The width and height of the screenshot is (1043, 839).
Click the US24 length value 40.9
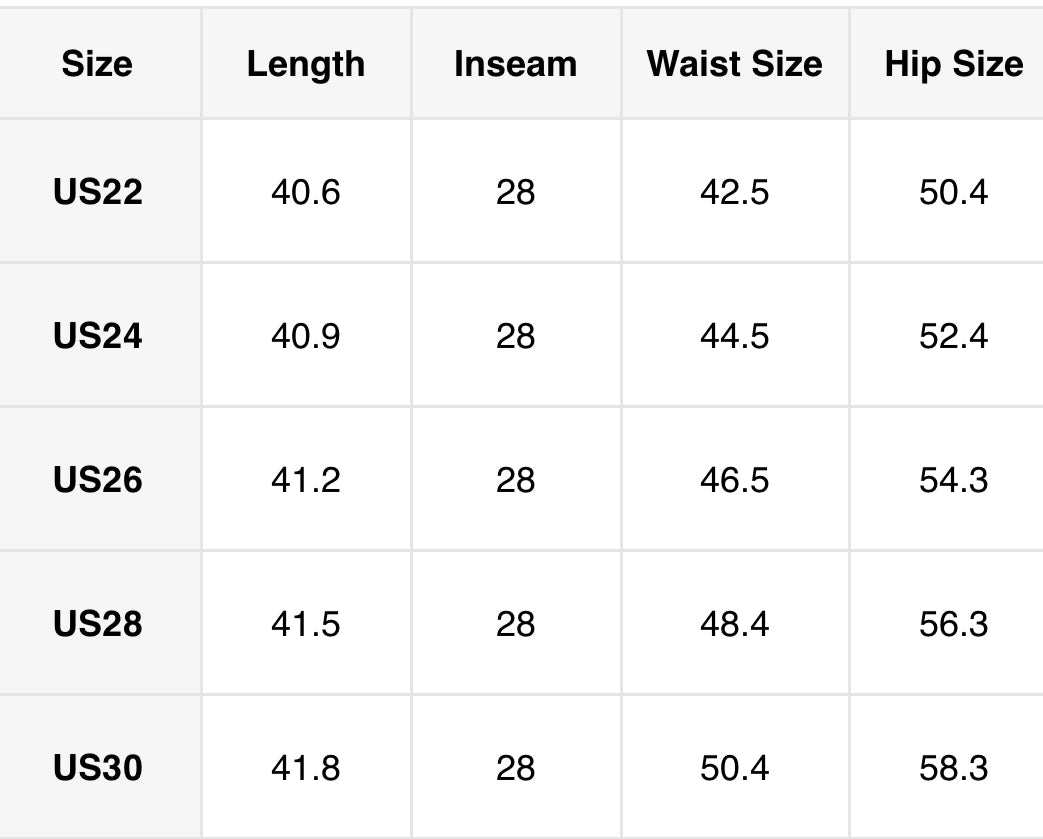click(305, 335)
